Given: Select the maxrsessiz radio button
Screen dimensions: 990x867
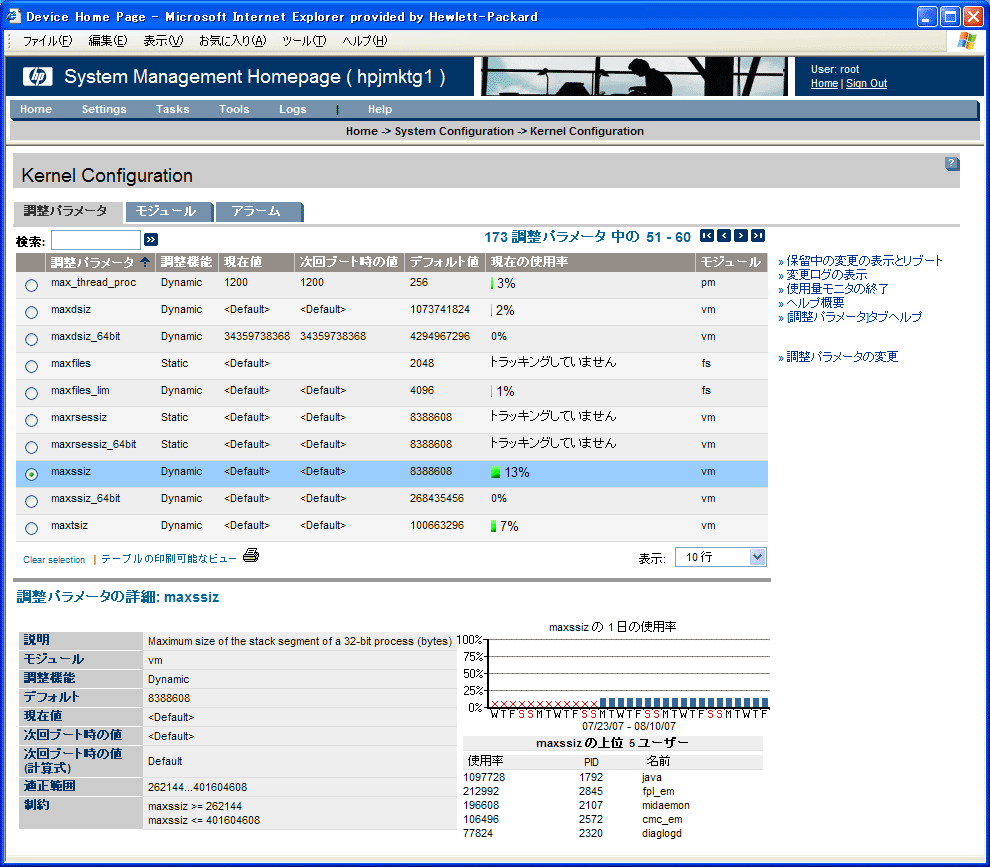Looking at the screenshot, I should pyautogui.click(x=31, y=420).
